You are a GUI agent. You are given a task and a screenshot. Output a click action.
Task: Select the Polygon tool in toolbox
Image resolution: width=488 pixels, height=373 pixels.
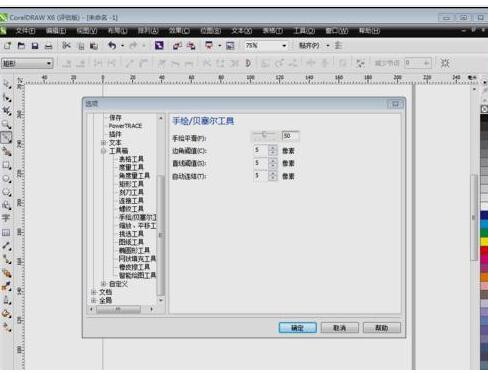tap(7, 192)
